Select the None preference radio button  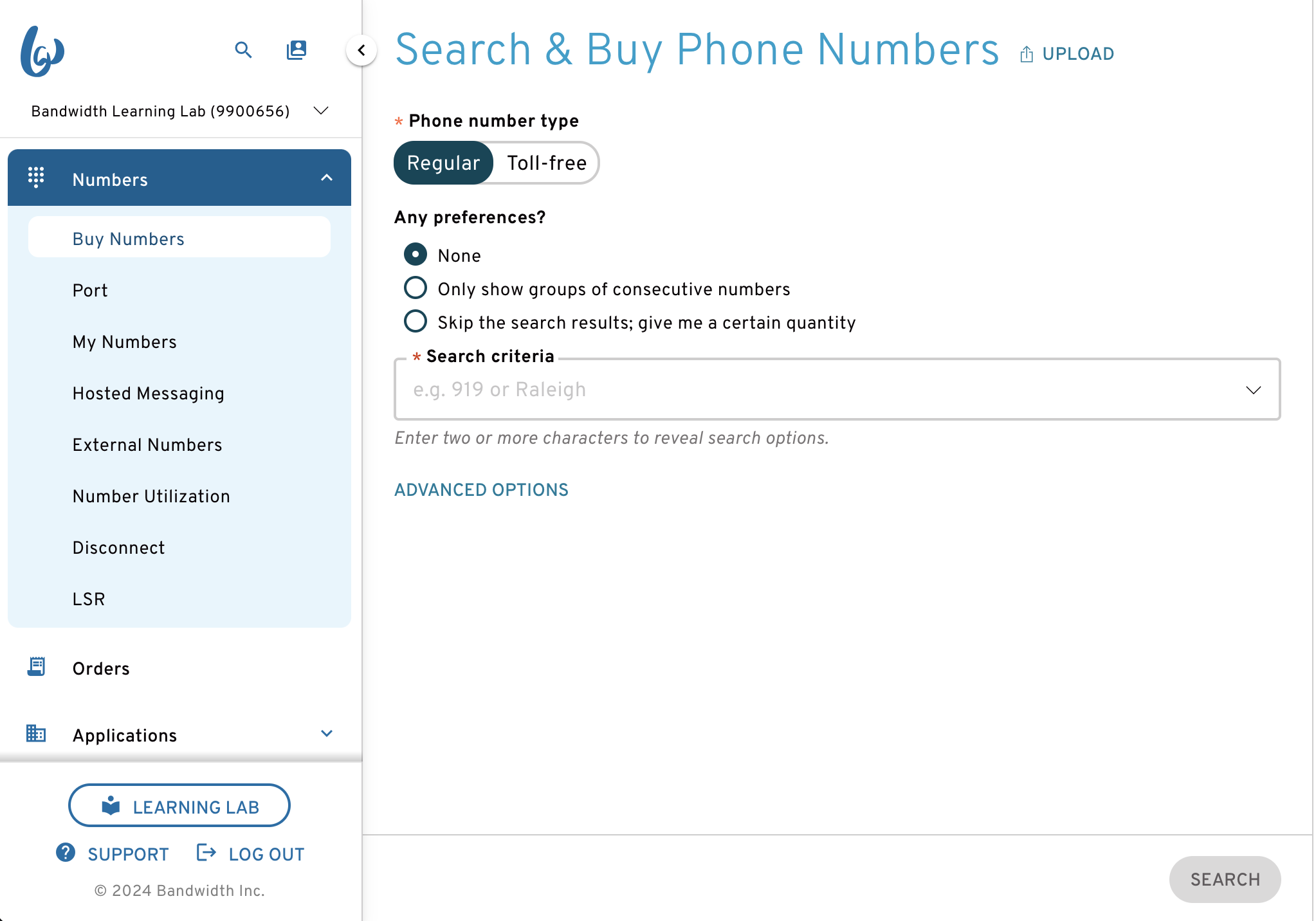click(416, 255)
